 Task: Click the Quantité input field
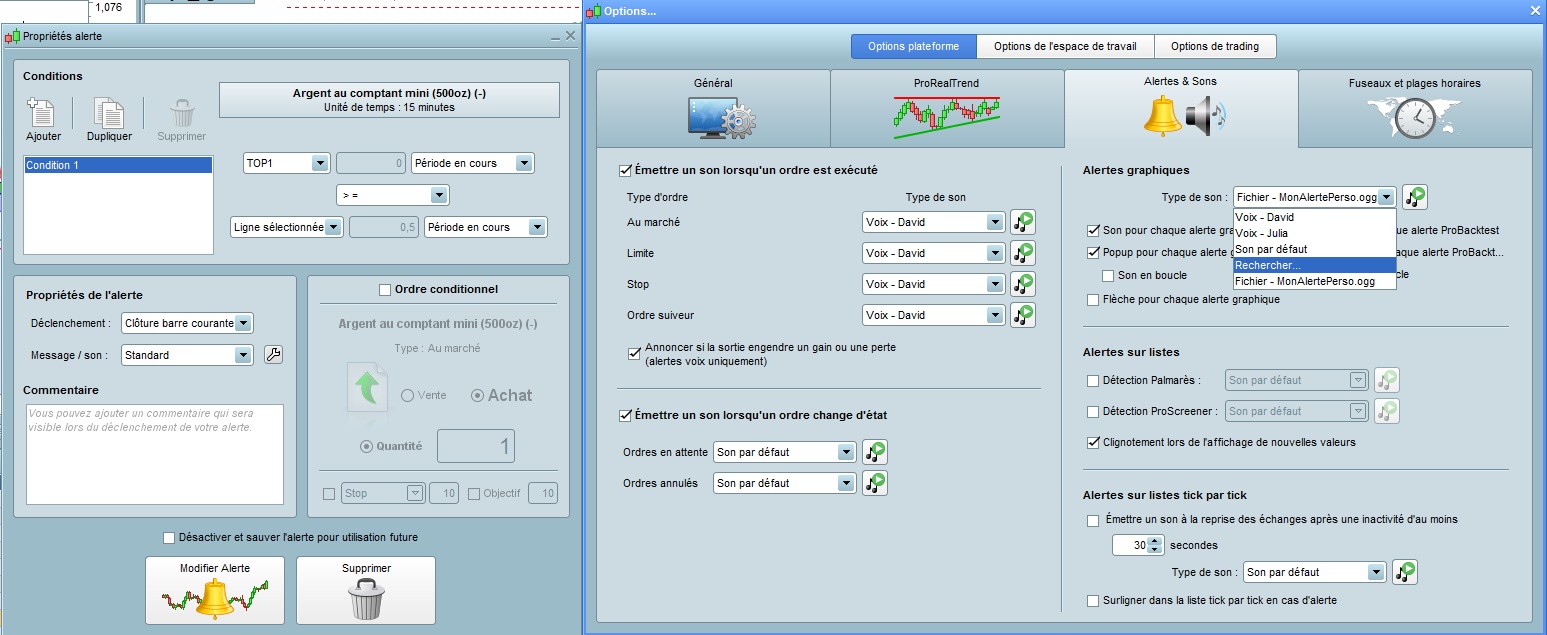point(476,446)
